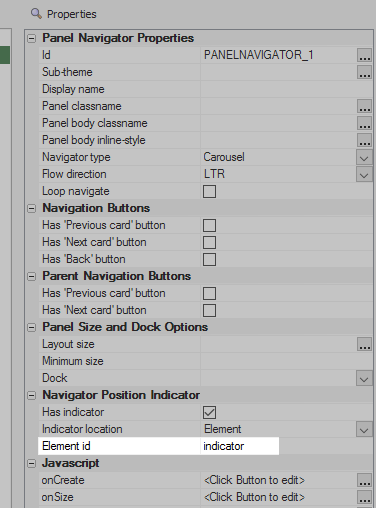Toggle the Loop navigate checkbox

tap(209, 191)
